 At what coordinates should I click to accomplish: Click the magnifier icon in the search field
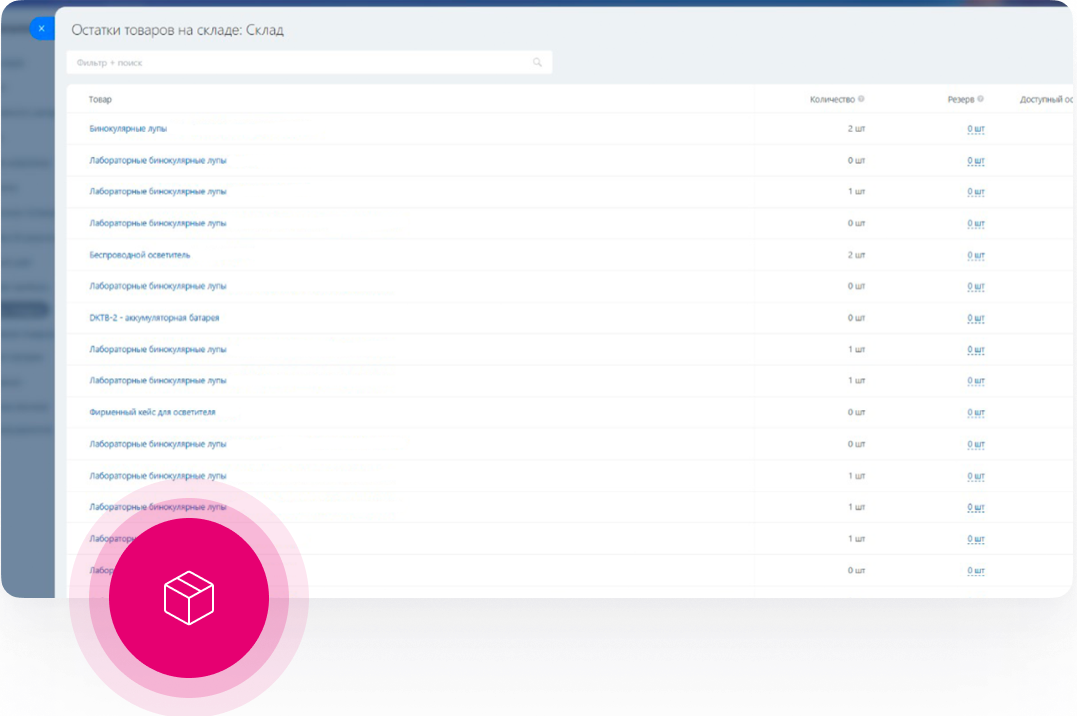click(537, 62)
